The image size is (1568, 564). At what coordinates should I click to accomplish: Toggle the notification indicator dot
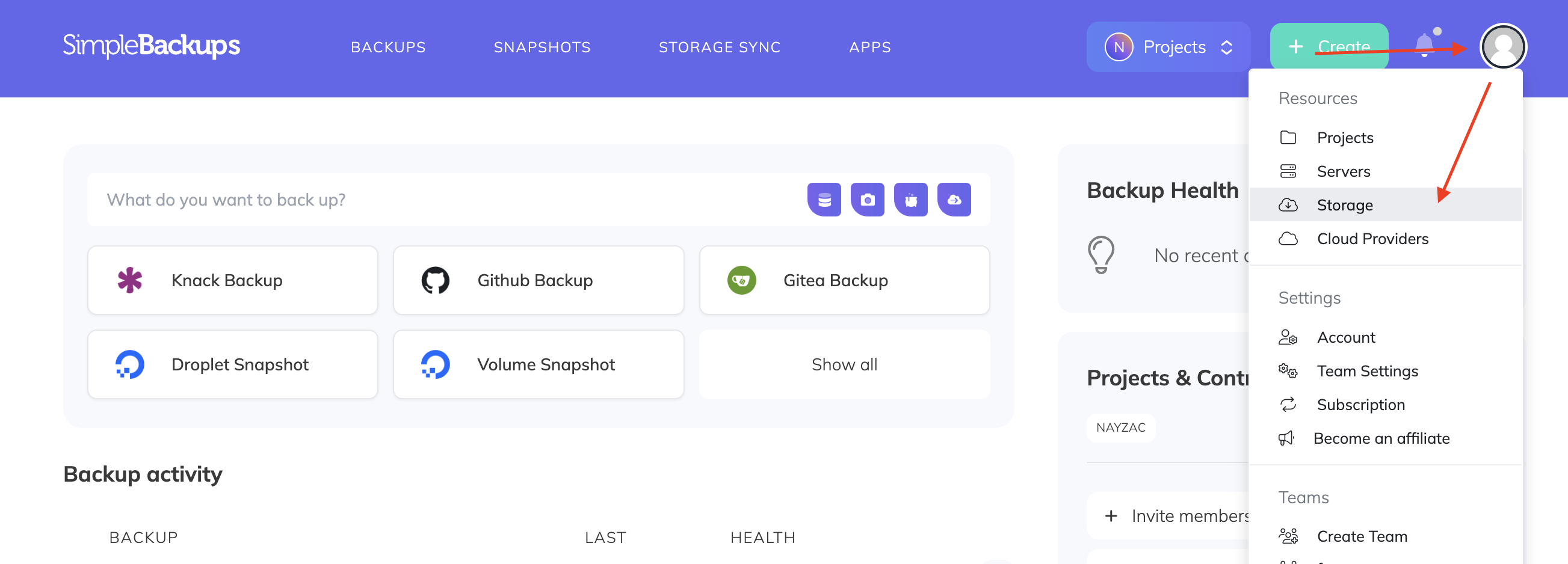coord(1436,32)
